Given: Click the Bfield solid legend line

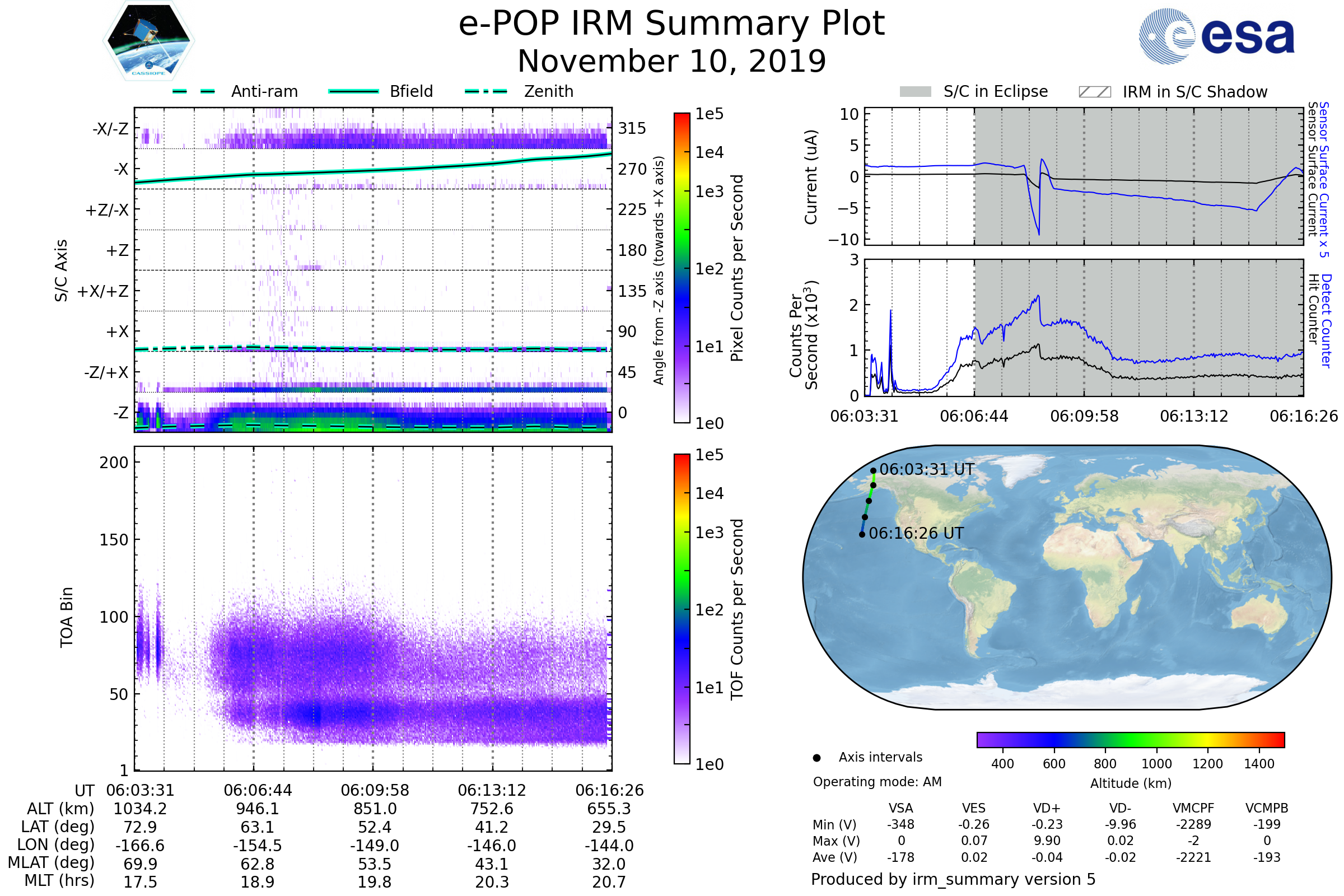Looking at the screenshot, I should point(353,91).
